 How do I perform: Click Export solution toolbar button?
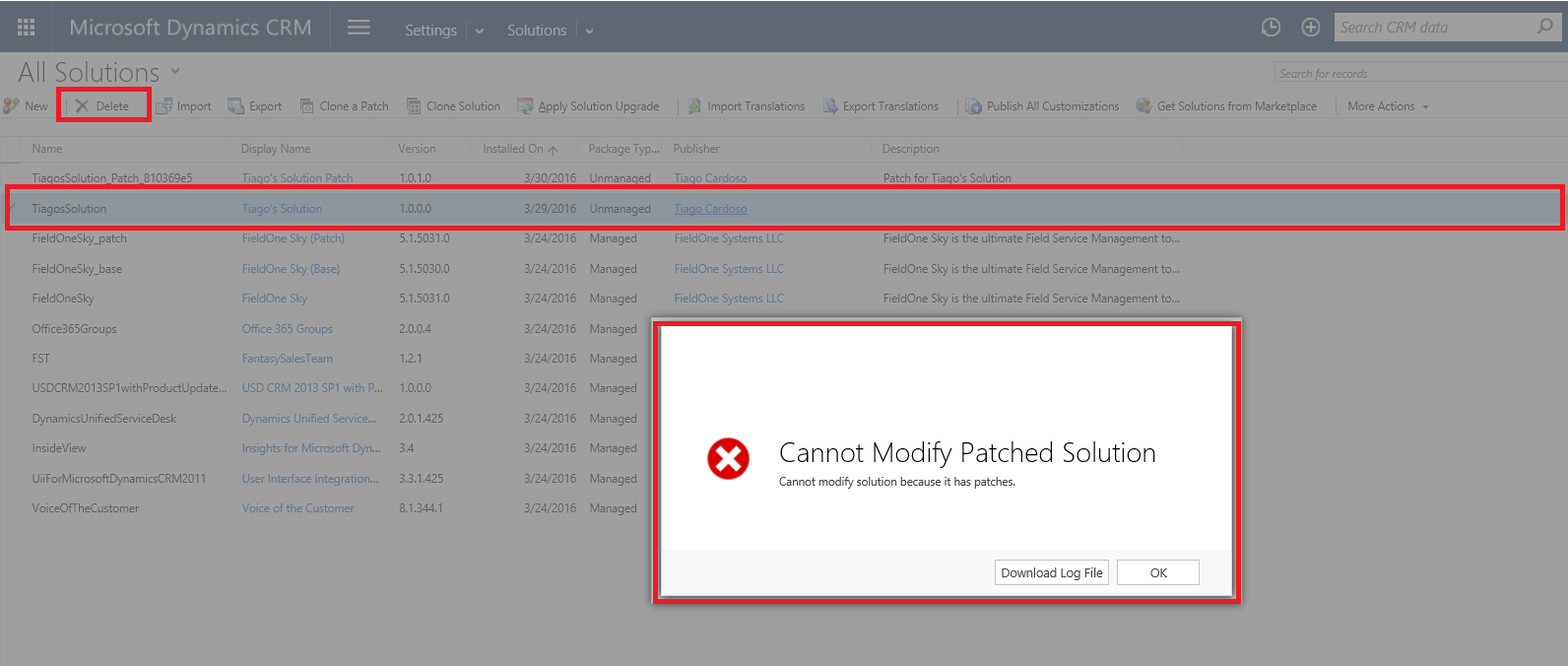(x=255, y=106)
